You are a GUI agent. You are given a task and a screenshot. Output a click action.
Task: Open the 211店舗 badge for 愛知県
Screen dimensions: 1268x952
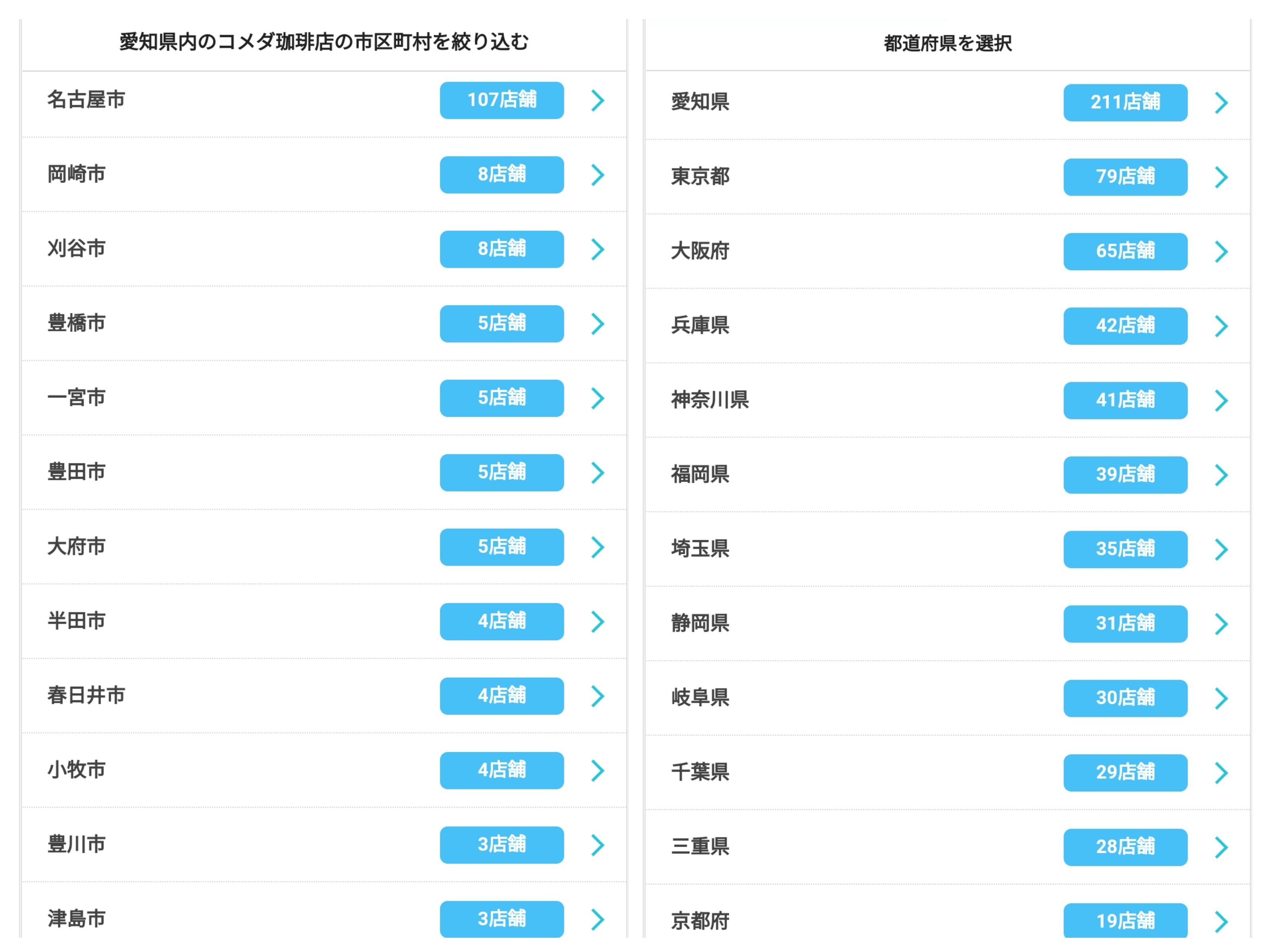click(x=1125, y=103)
